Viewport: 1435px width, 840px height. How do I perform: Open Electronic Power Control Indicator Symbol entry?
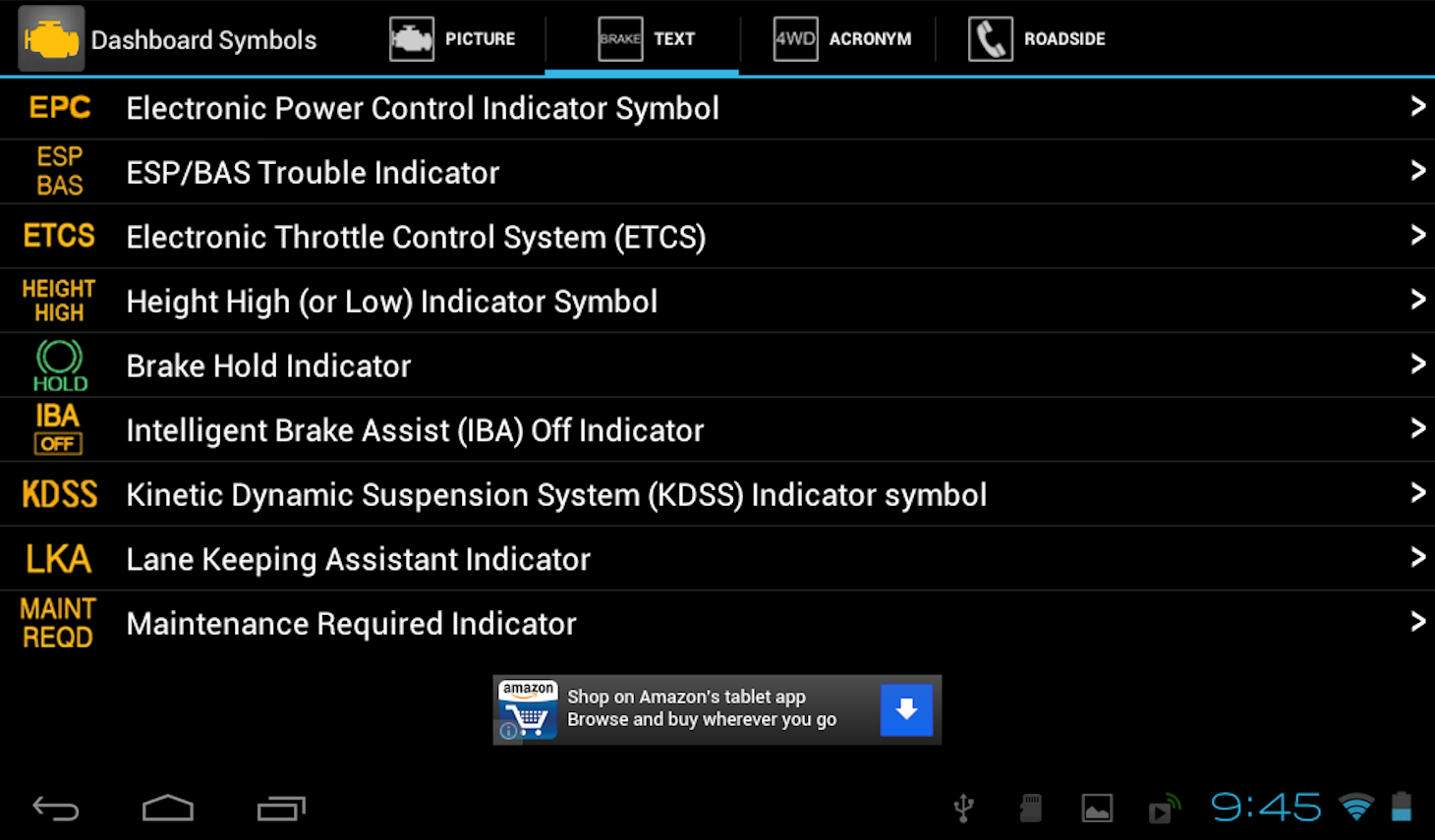click(717, 108)
